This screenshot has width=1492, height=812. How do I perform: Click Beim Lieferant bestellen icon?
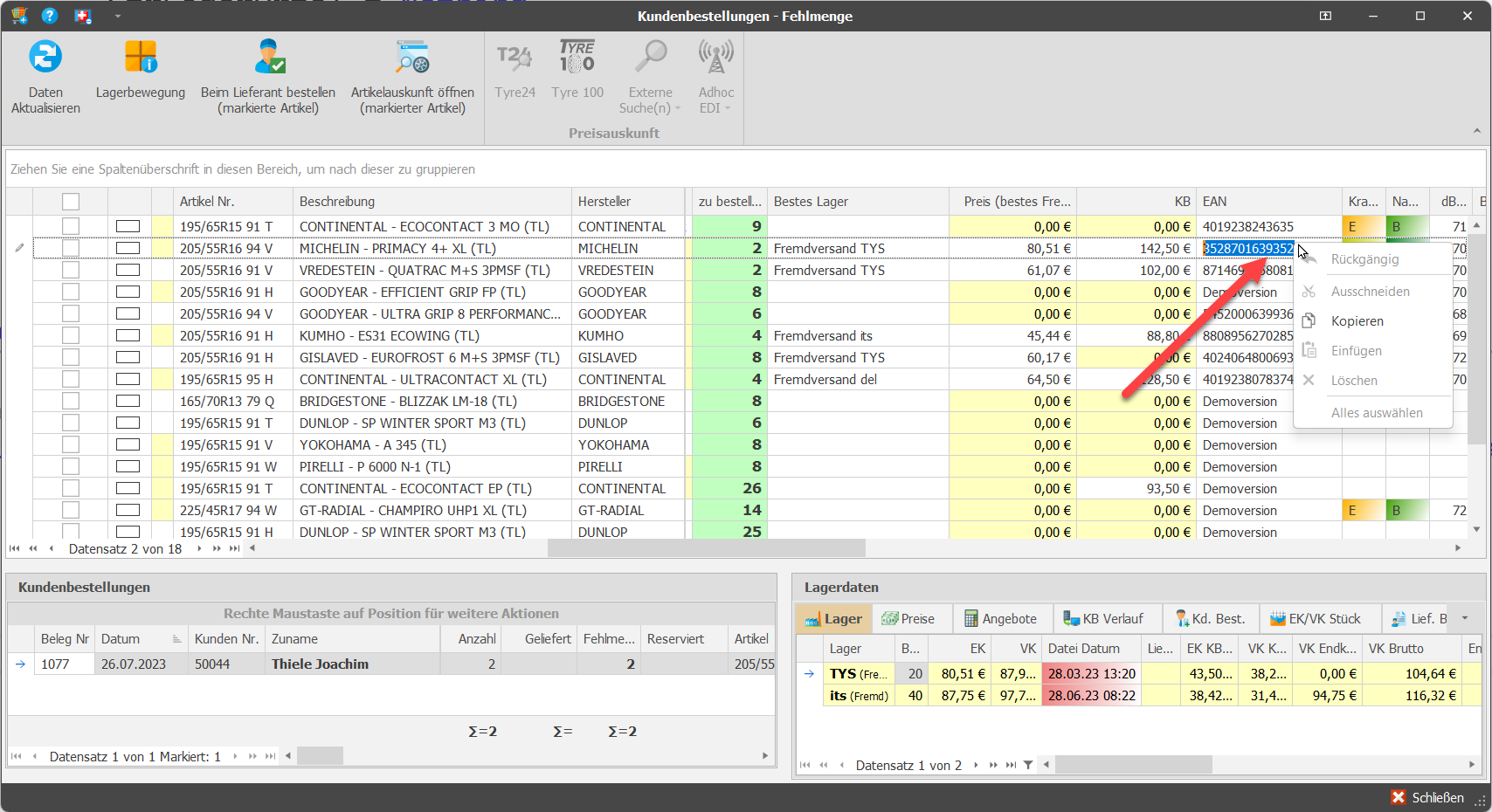pyautogui.click(x=269, y=57)
